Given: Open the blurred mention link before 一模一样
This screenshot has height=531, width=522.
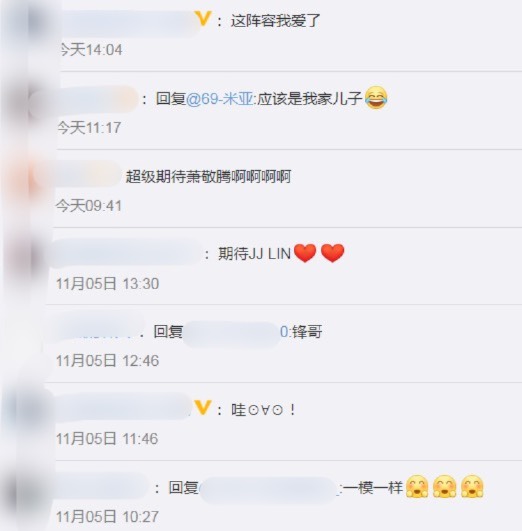Looking at the screenshot, I should (270, 489).
